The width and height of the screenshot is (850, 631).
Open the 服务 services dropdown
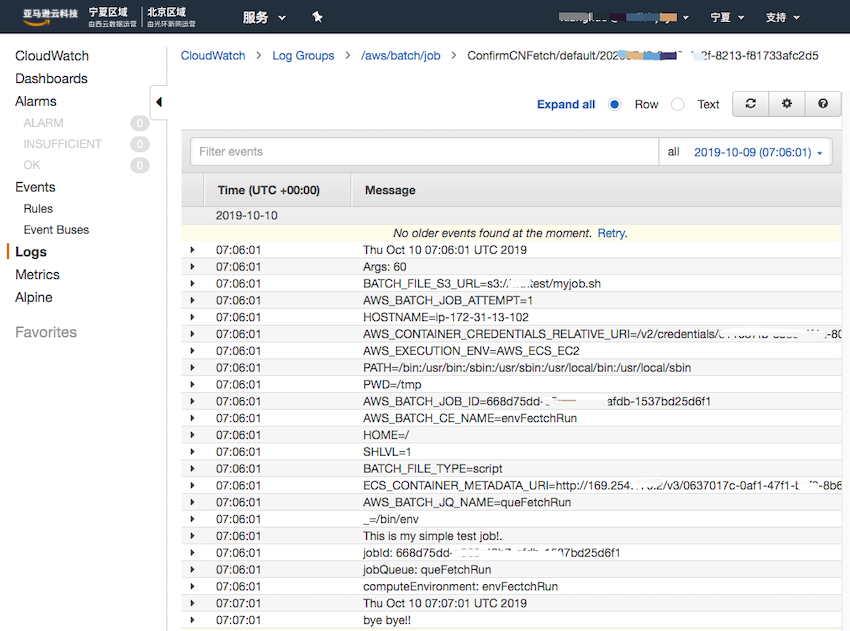pyautogui.click(x=264, y=17)
